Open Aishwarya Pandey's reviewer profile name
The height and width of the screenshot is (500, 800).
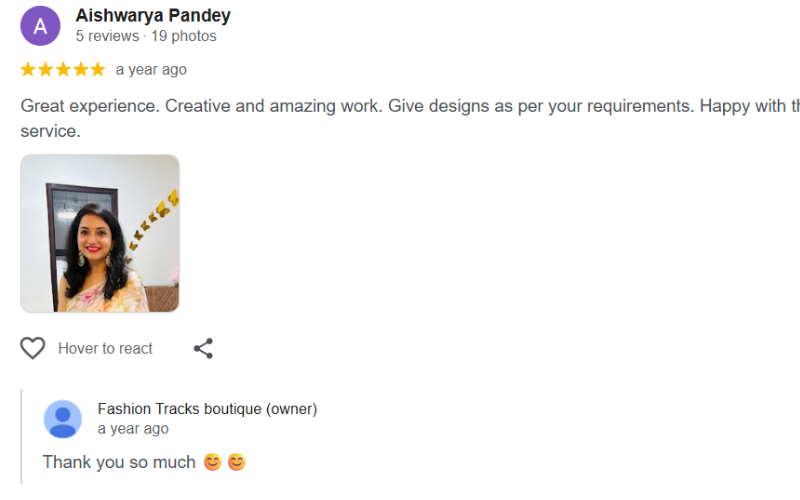point(153,16)
